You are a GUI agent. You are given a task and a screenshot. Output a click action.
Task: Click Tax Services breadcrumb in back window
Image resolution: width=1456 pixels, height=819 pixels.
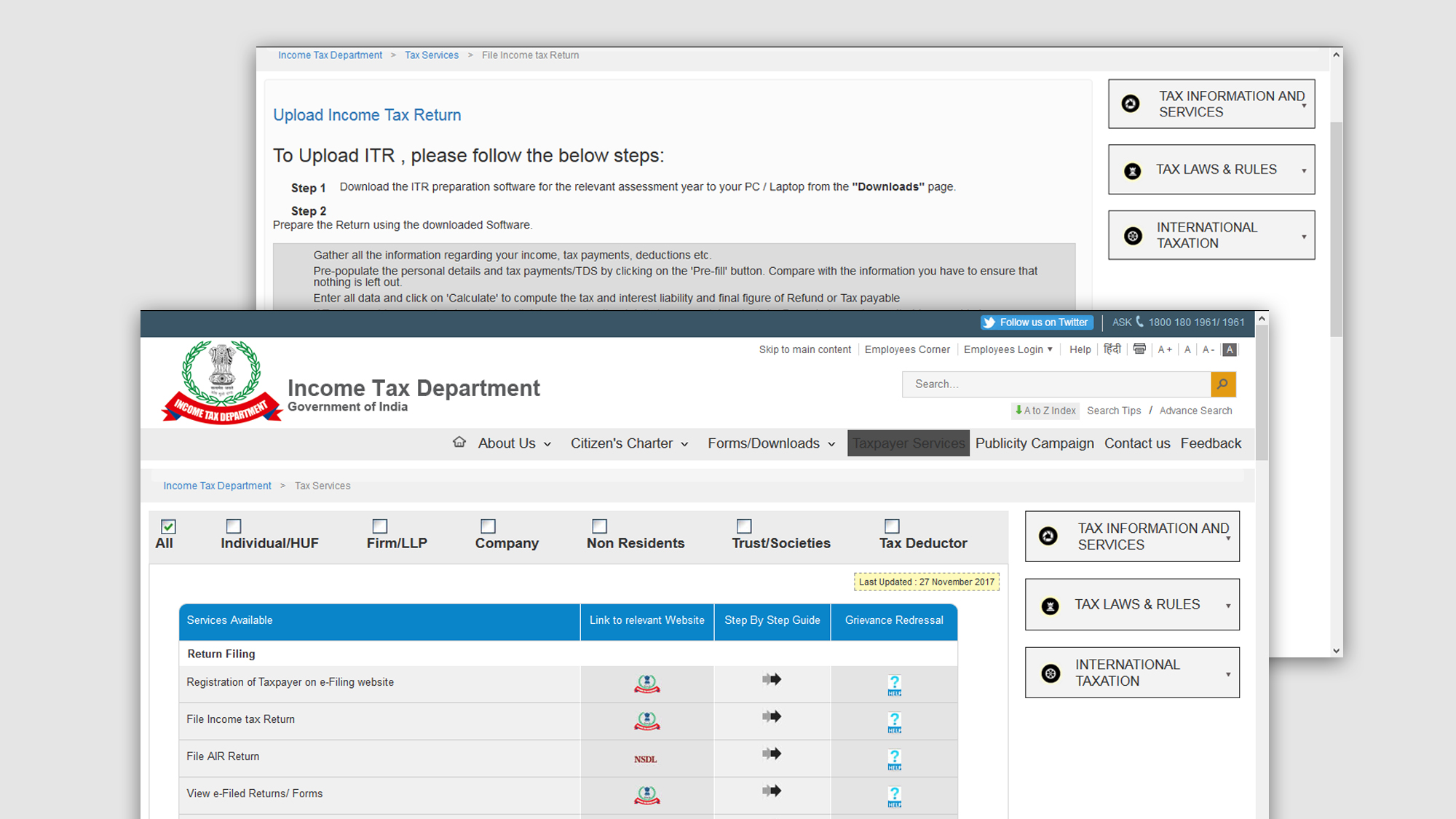(x=431, y=55)
